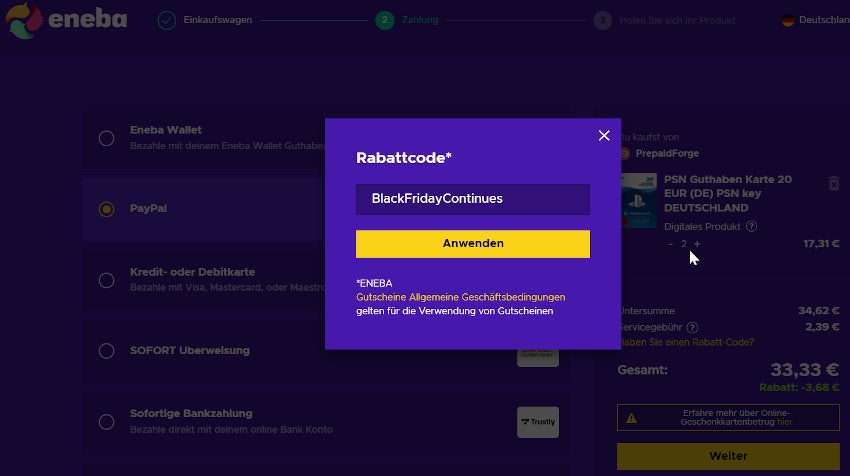Open Deutschland region selector
Viewport: 850px width, 476px height.
click(x=815, y=20)
